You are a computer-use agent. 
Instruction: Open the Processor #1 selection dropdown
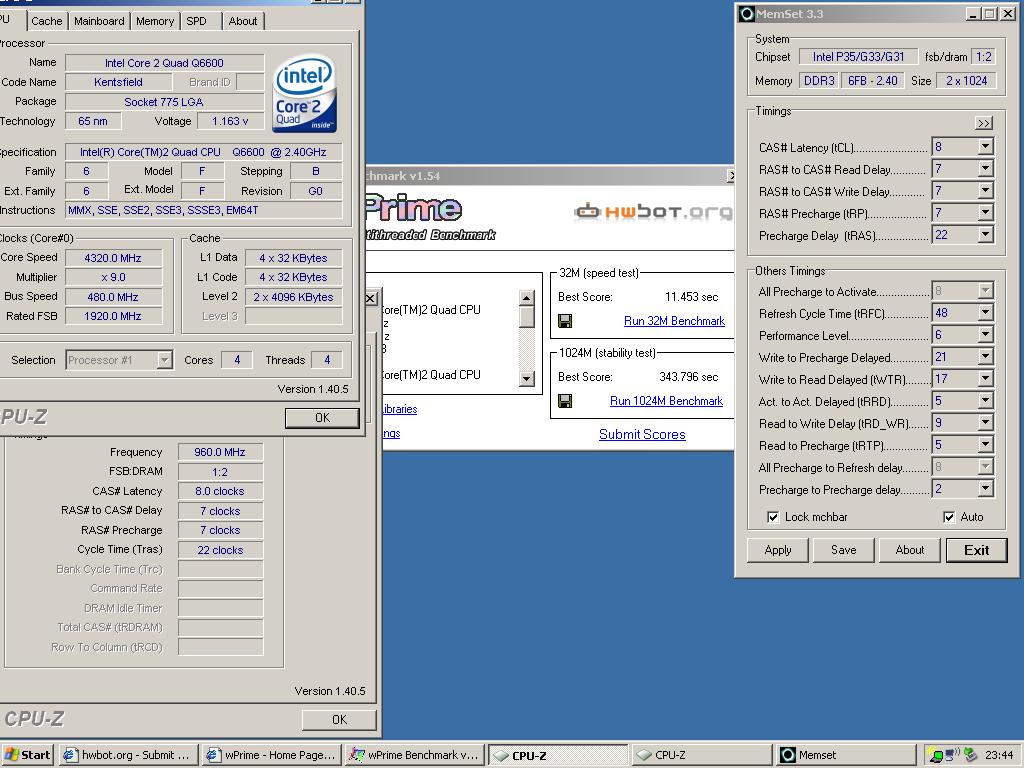pos(165,360)
